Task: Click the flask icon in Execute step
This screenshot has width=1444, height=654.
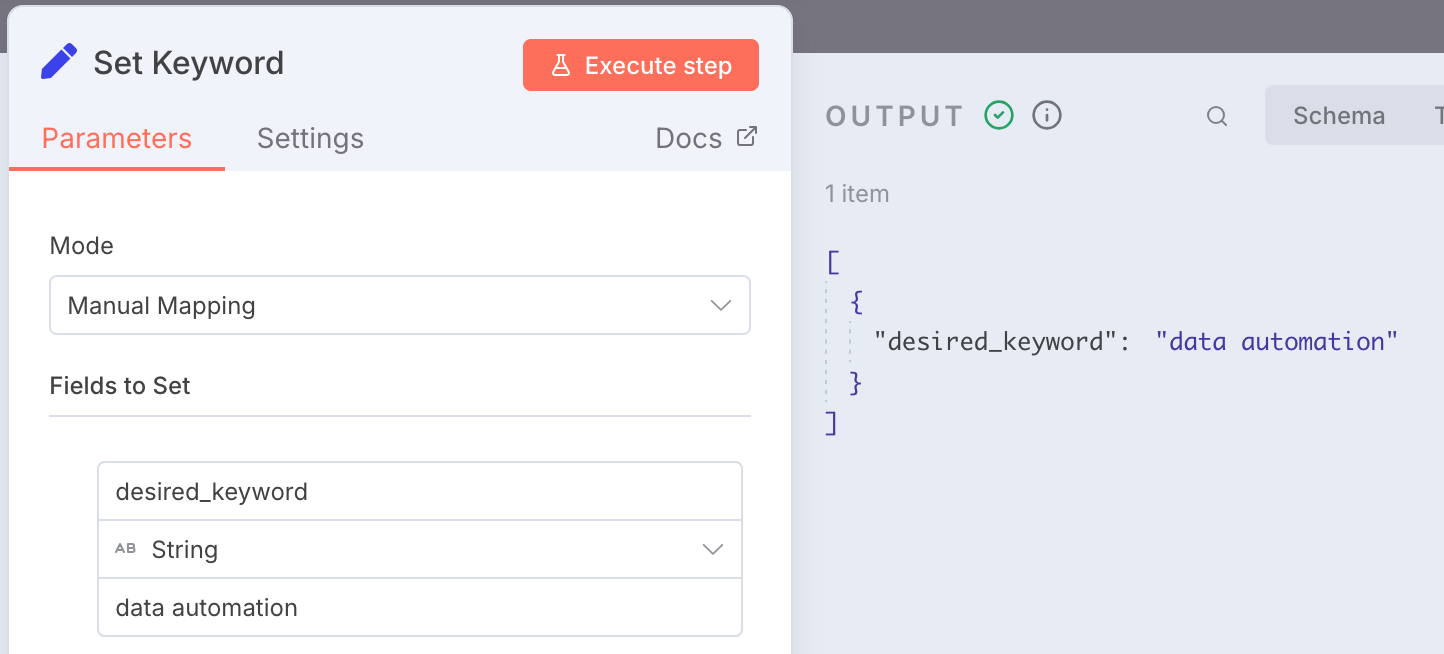Action: tap(561, 66)
